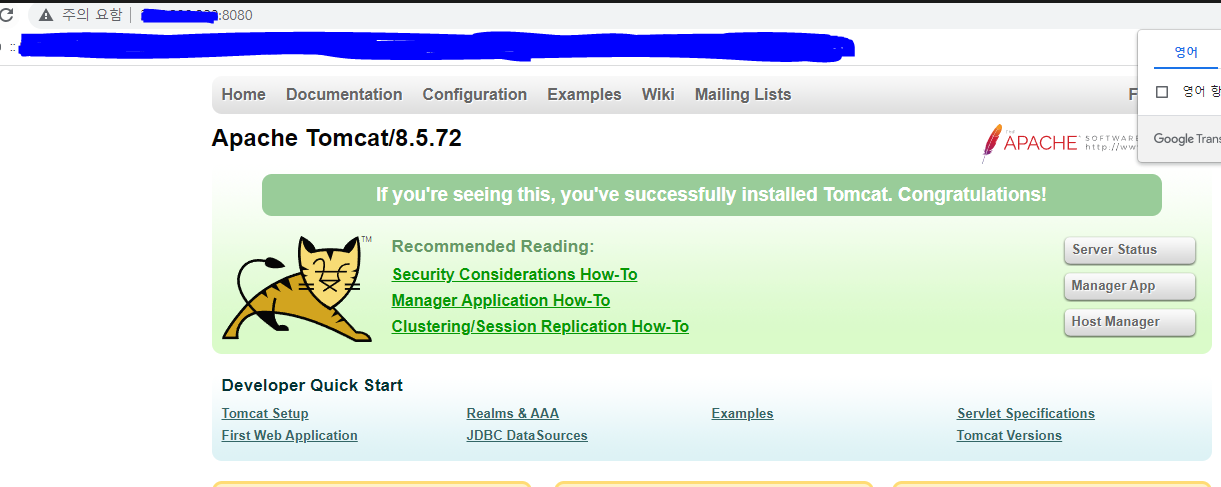
Task: Open the Tomcat Versions link
Action: click(1009, 436)
